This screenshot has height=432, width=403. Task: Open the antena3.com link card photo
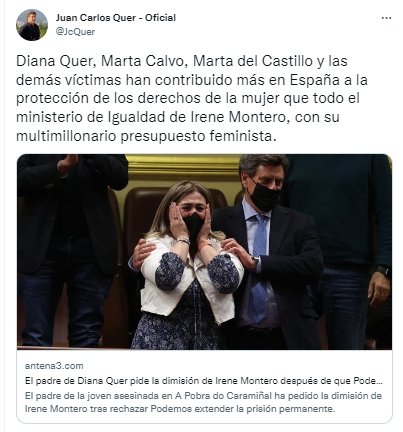point(204,252)
